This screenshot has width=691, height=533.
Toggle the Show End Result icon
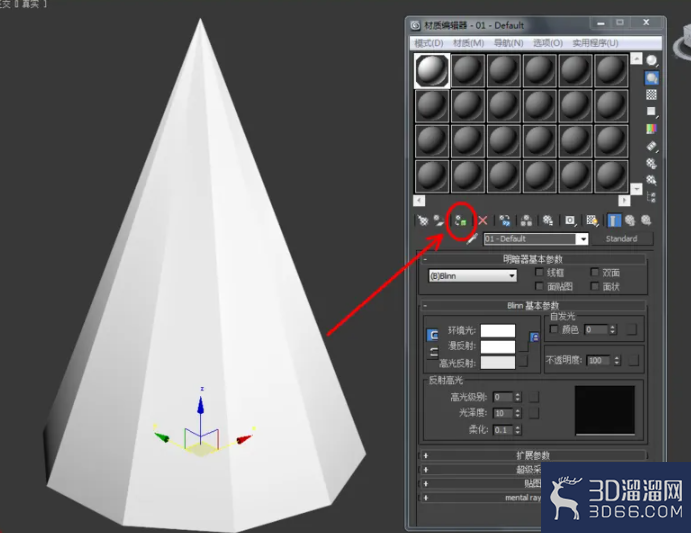coord(614,220)
